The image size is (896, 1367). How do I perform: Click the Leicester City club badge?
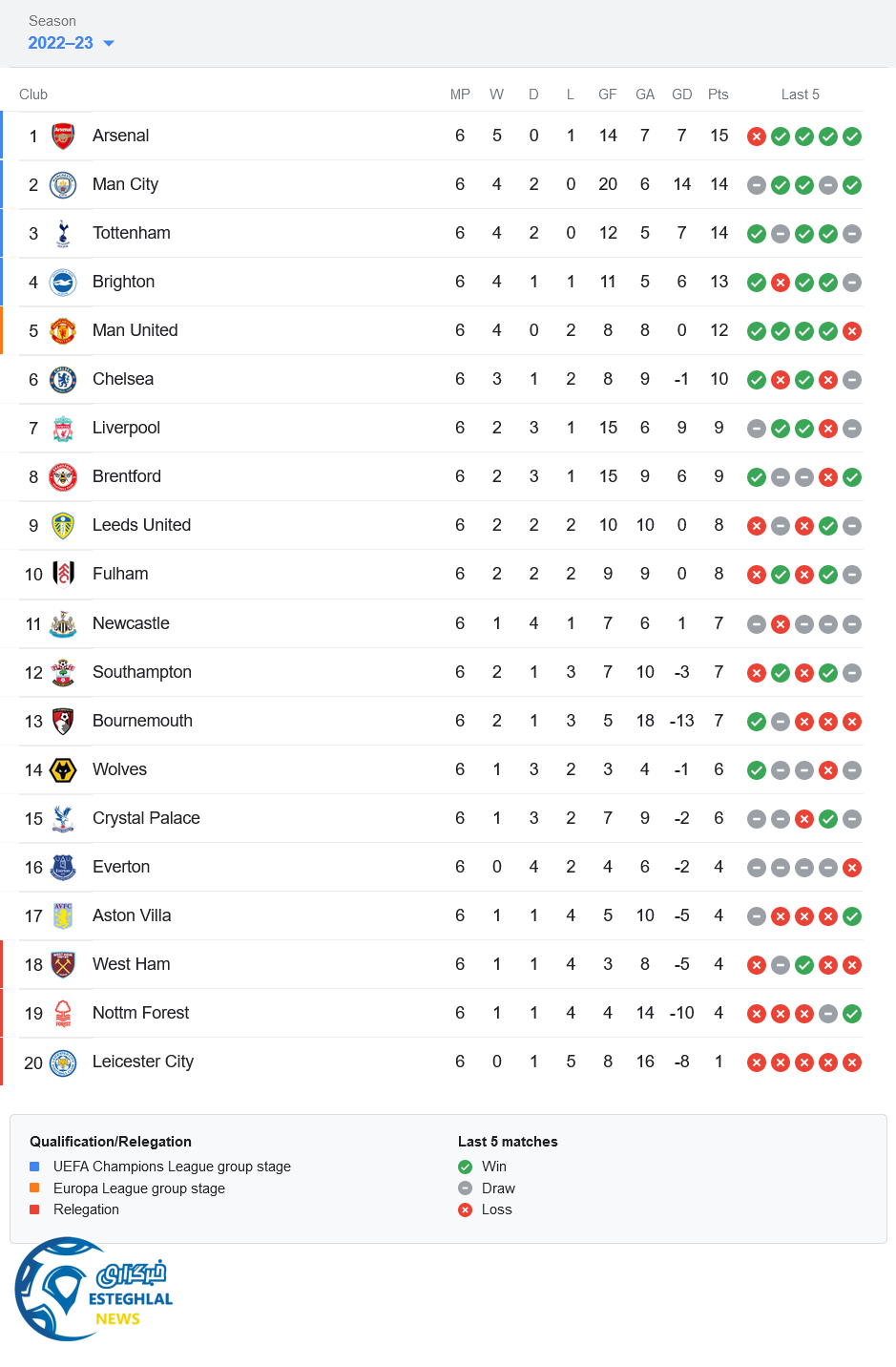point(63,1062)
